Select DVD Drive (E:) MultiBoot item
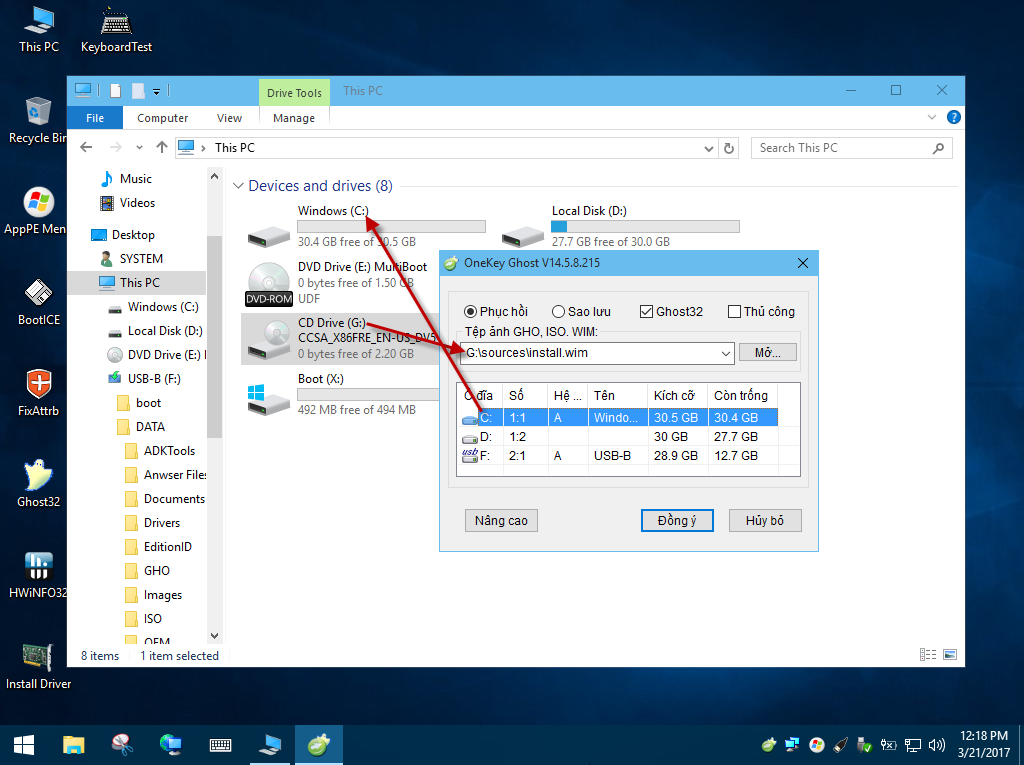 point(340,283)
